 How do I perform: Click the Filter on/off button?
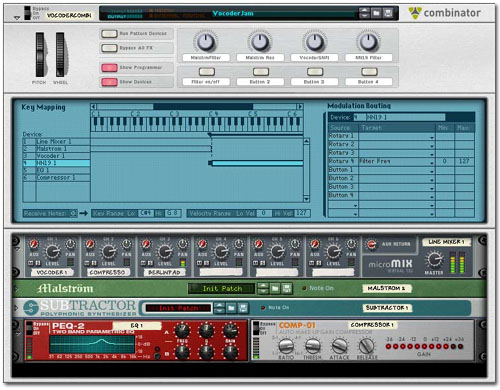click(206, 72)
